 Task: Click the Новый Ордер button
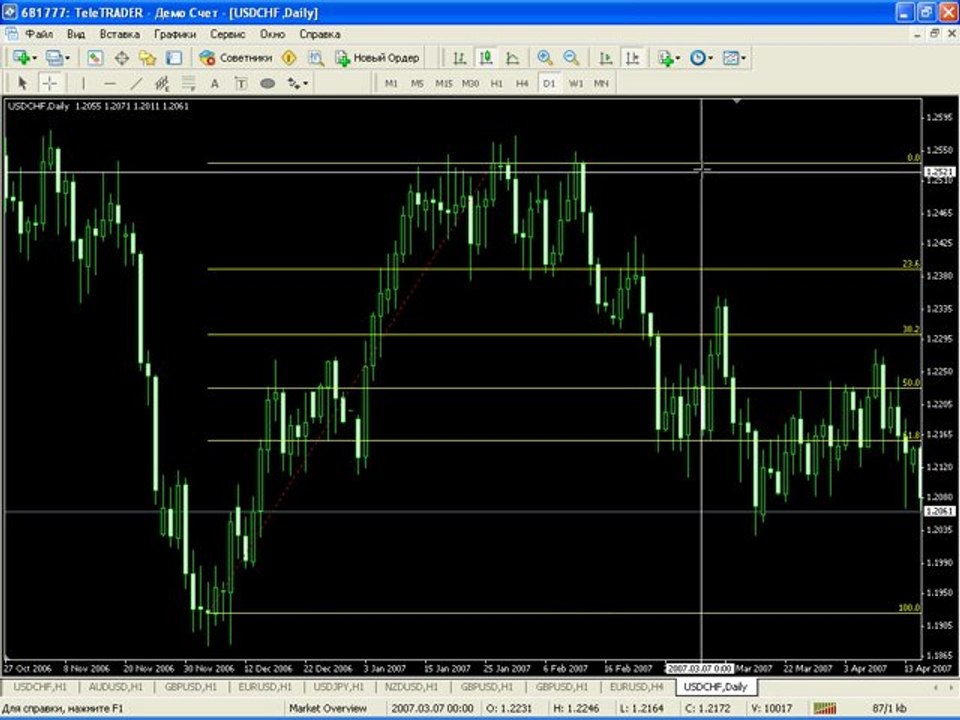(x=378, y=58)
